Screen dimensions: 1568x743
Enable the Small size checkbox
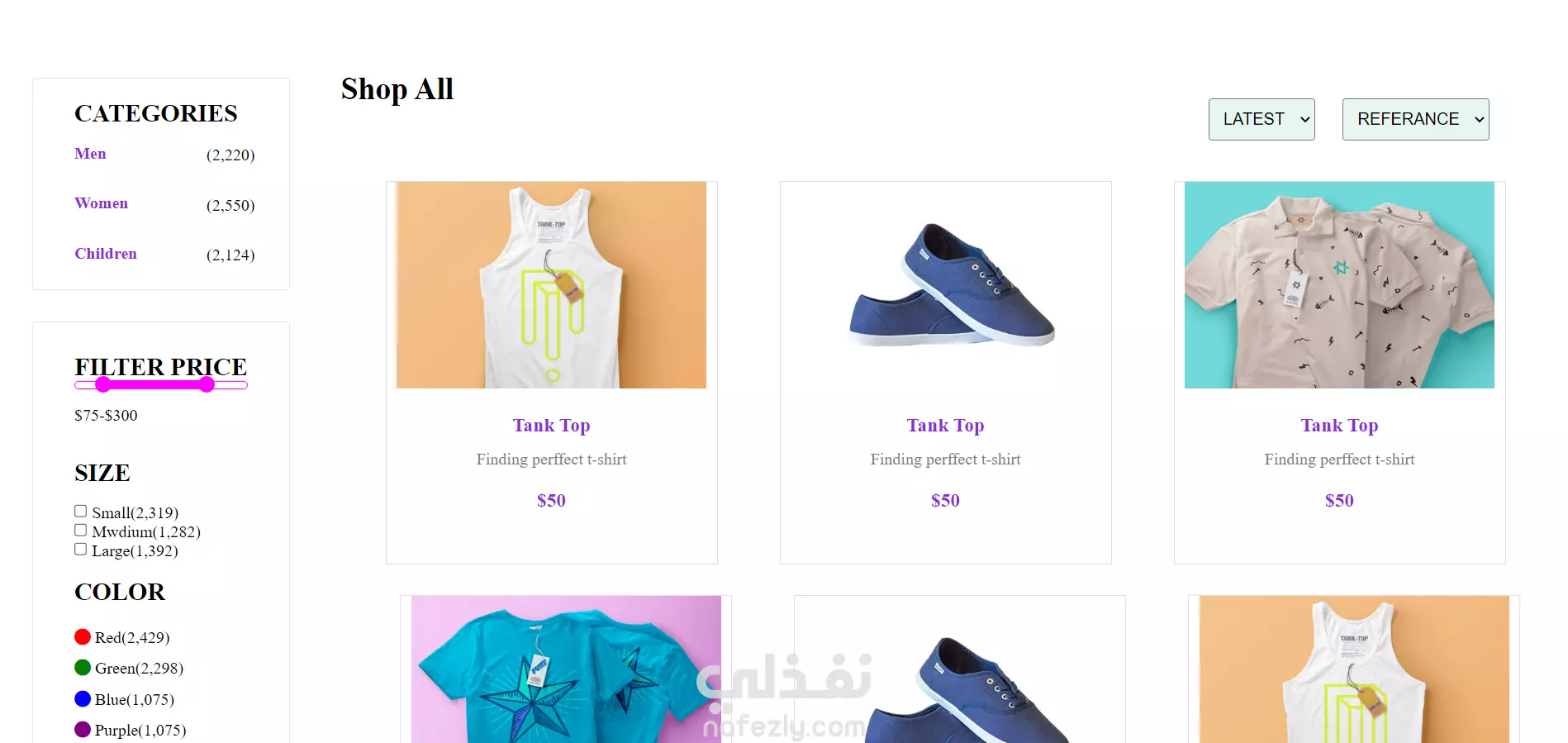tap(80, 511)
